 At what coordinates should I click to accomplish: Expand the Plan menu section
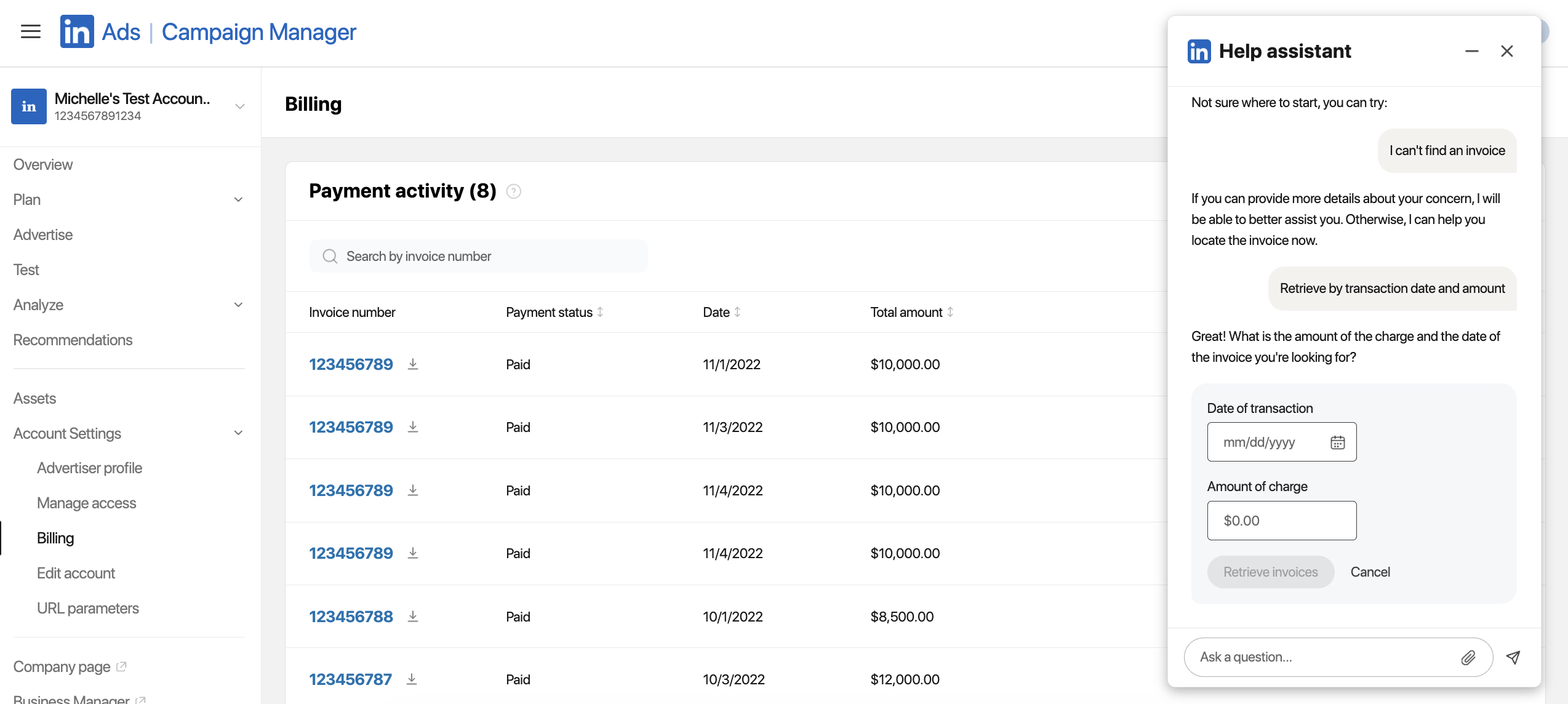(239, 200)
